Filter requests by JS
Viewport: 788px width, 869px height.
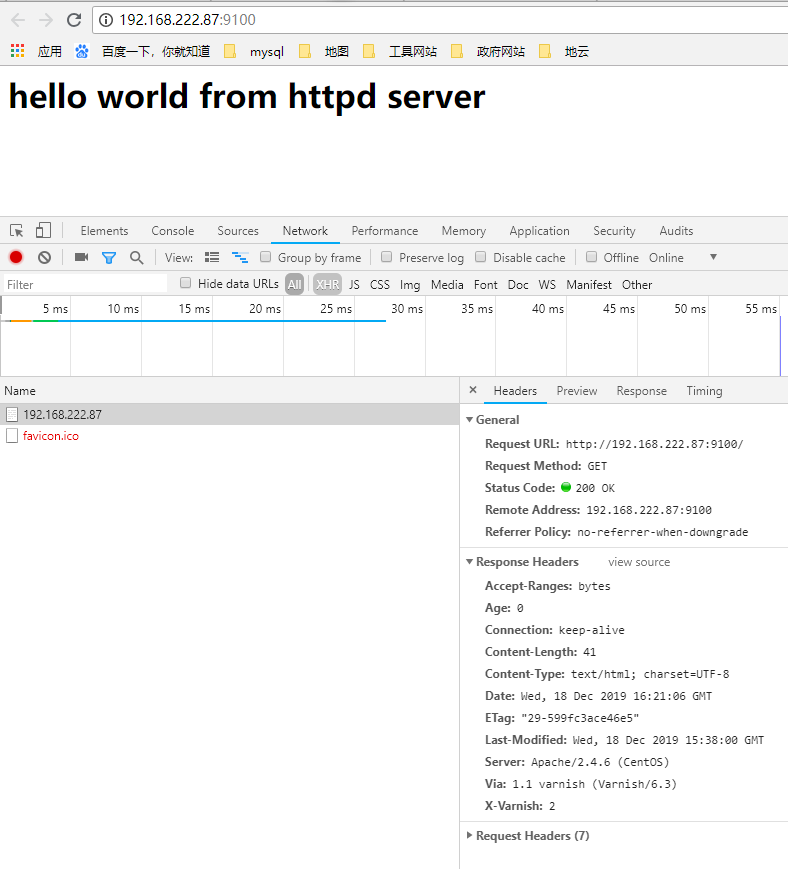coord(354,285)
